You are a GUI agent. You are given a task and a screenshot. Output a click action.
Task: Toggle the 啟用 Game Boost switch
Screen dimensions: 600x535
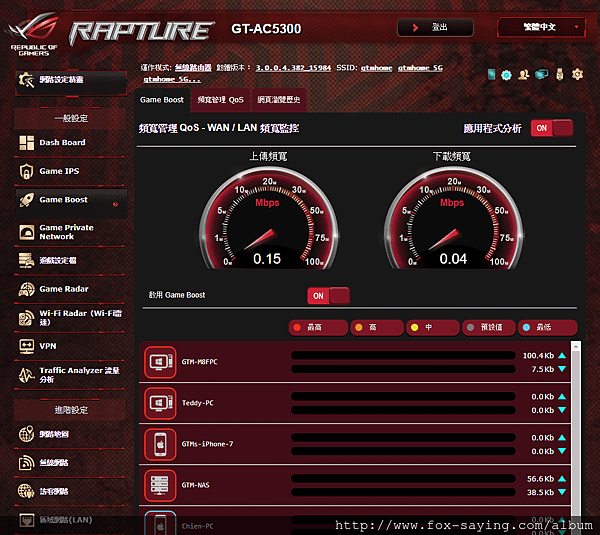(328, 296)
